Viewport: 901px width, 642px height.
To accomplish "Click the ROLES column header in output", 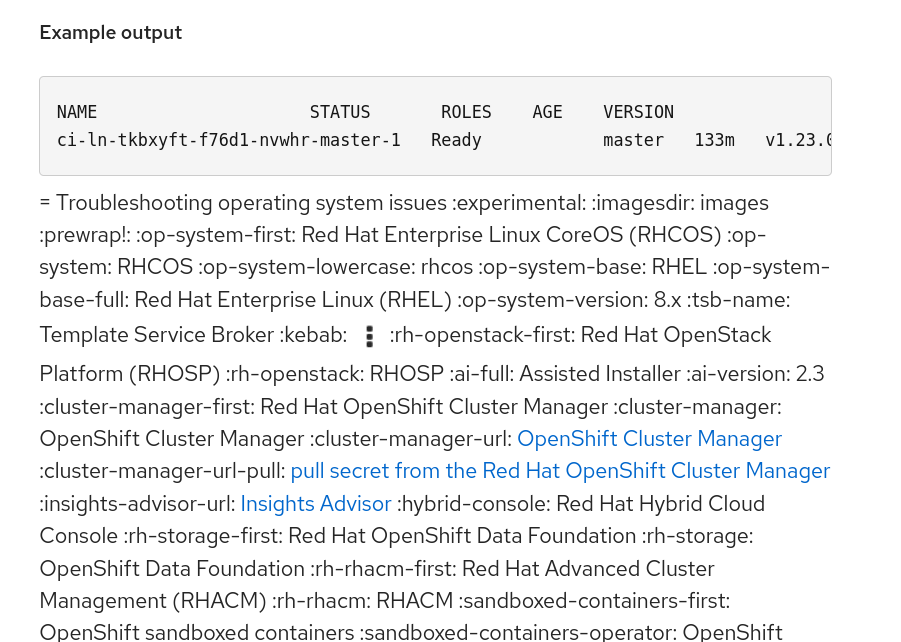I will (467, 112).
